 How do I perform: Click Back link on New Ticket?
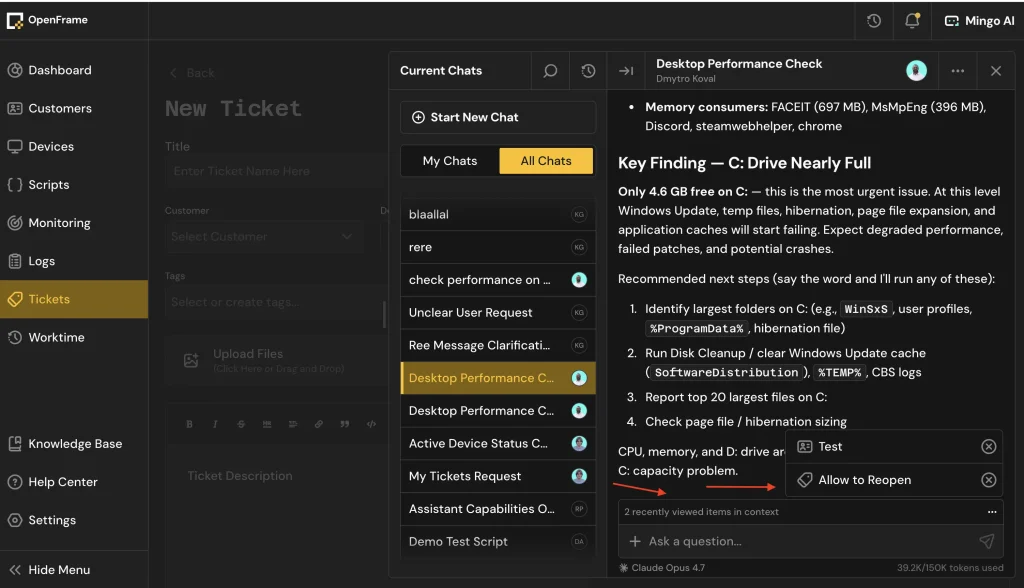[193, 73]
